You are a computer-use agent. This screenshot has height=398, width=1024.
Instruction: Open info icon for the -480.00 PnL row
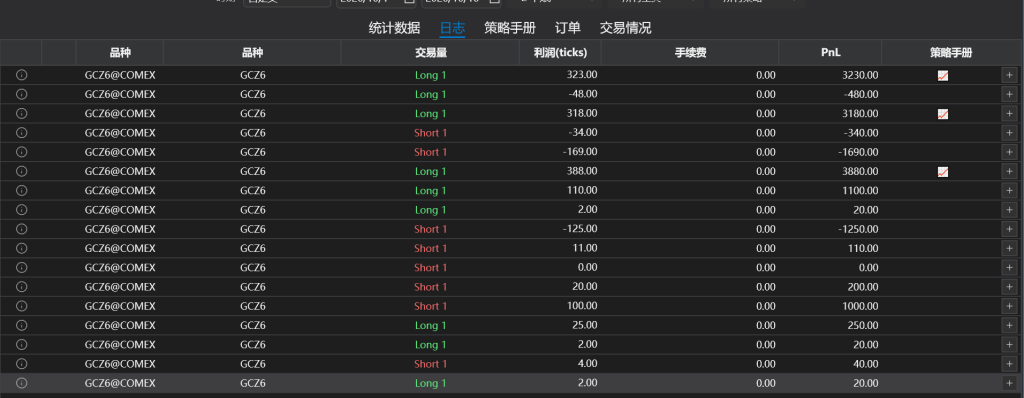(21, 94)
